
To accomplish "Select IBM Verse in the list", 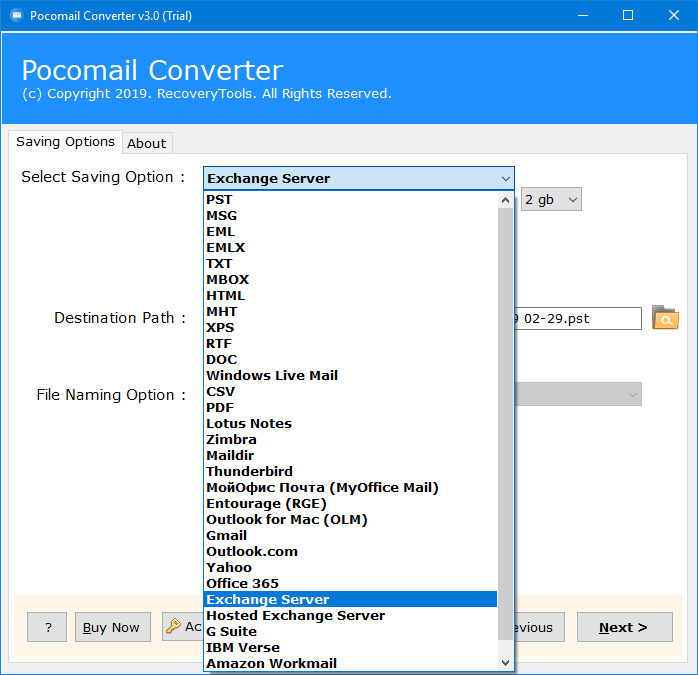I will (351, 647).
